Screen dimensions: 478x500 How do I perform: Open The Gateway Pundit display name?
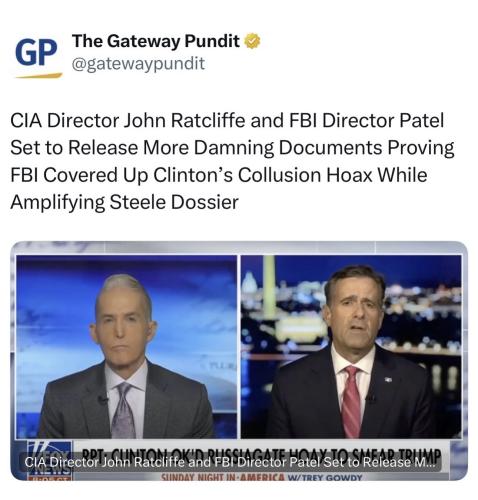156,41
